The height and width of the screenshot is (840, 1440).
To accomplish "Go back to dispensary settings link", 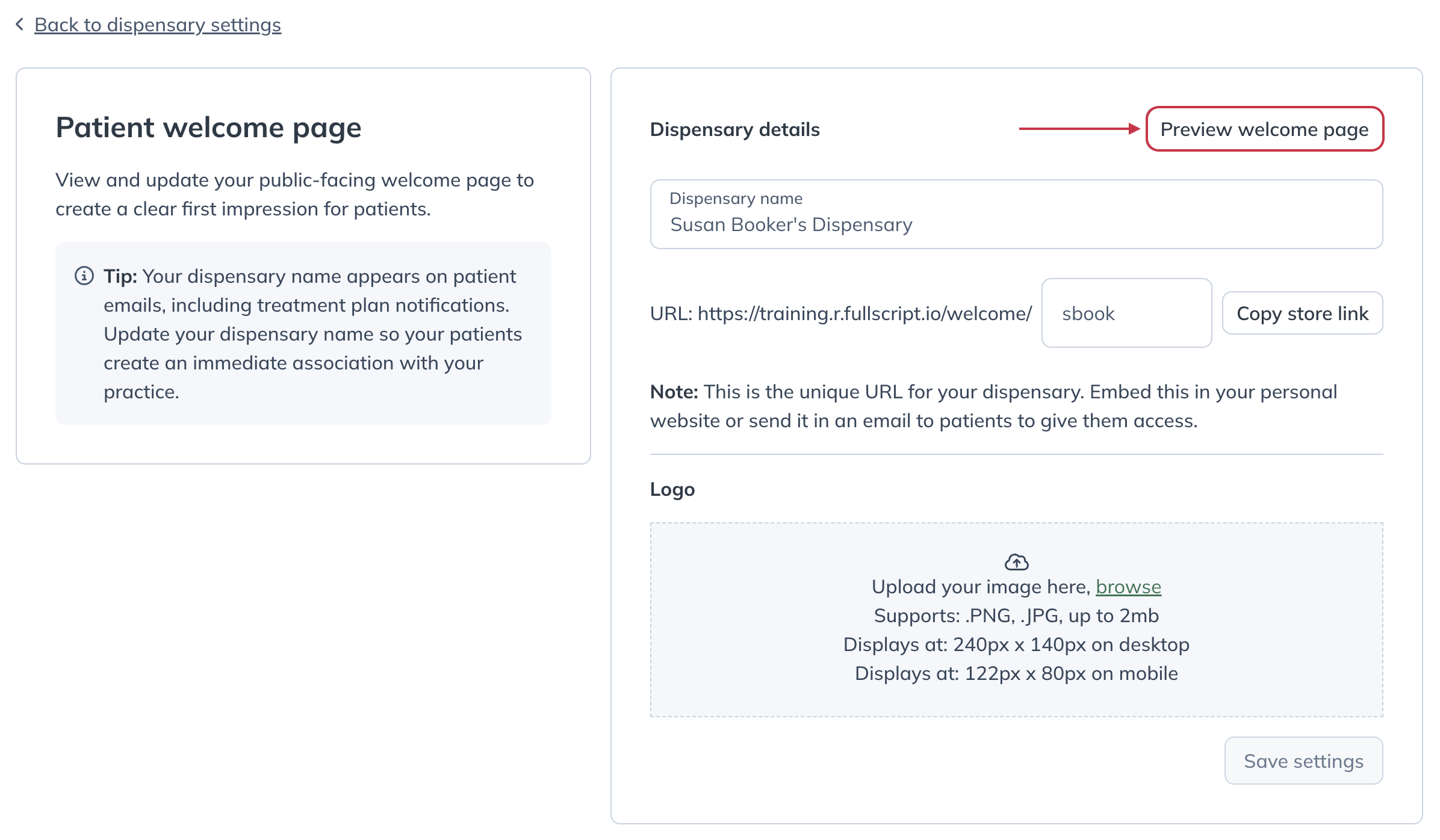I will 158,25.
